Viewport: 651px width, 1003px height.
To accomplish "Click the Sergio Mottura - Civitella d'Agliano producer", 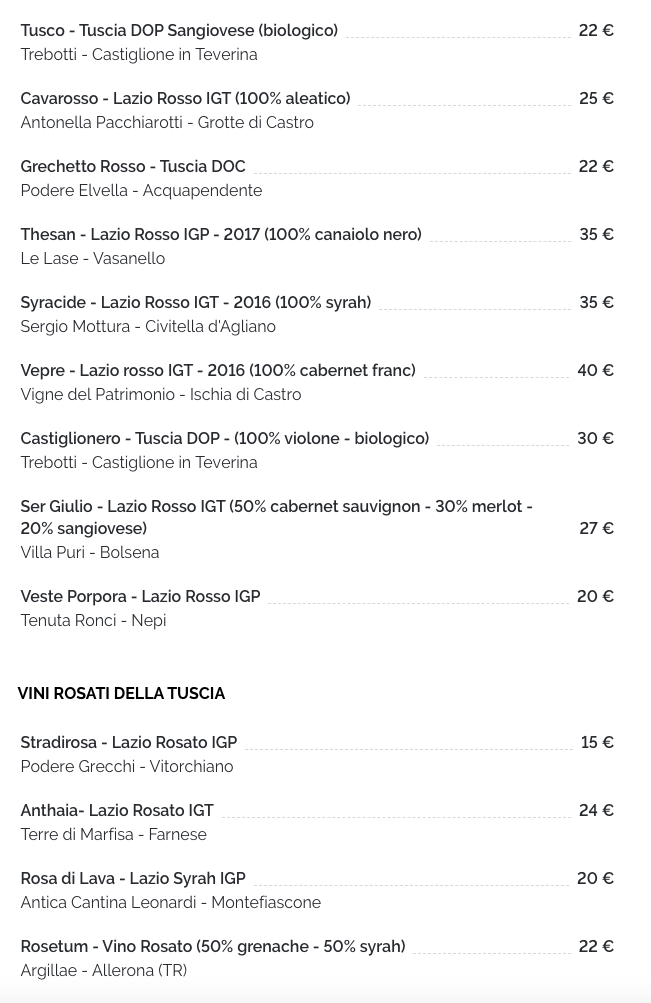I will coord(148,327).
